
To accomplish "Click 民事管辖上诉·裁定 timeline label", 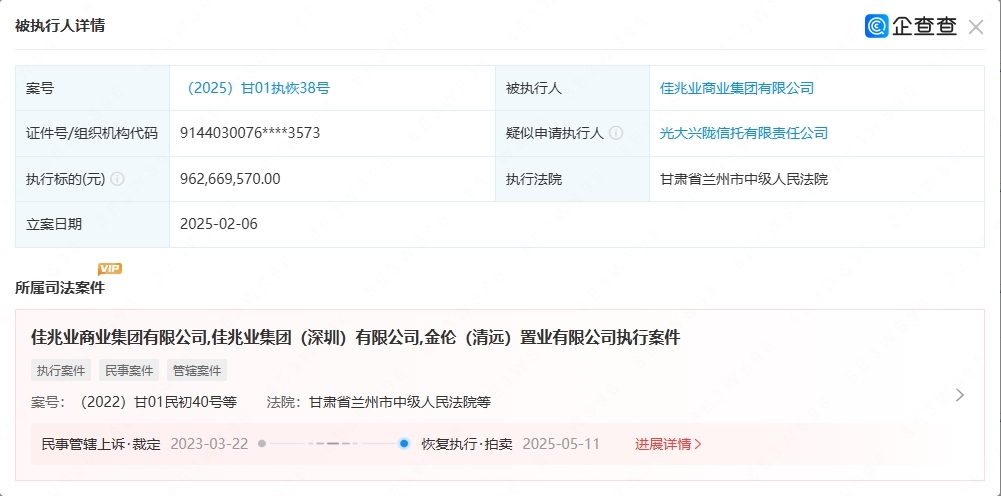I will pos(101,444).
